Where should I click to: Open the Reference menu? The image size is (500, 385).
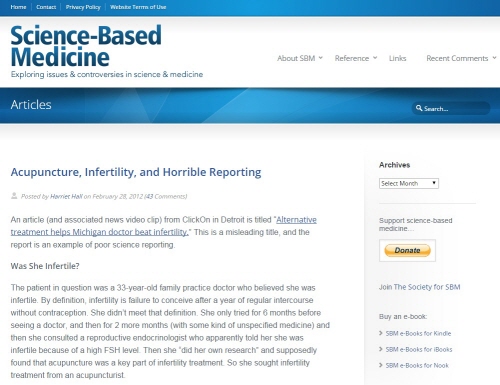(352, 58)
